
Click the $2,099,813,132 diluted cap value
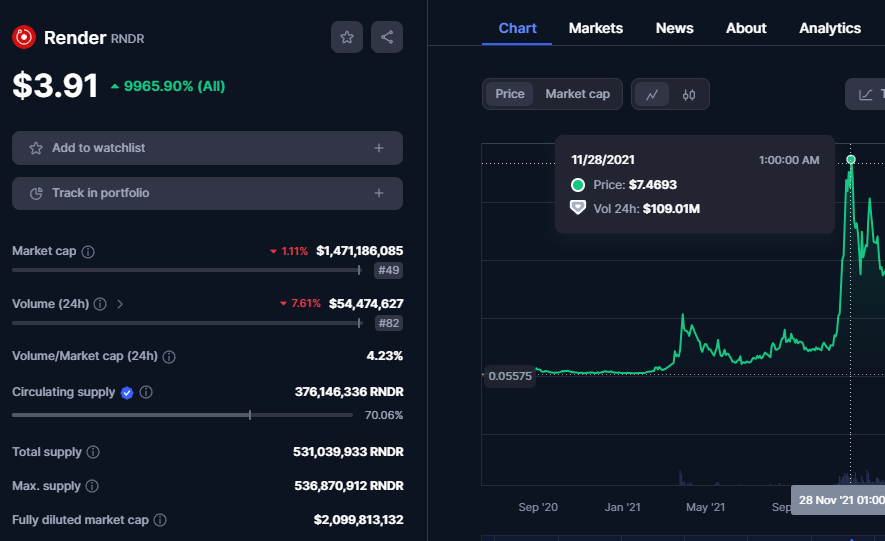coord(358,520)
